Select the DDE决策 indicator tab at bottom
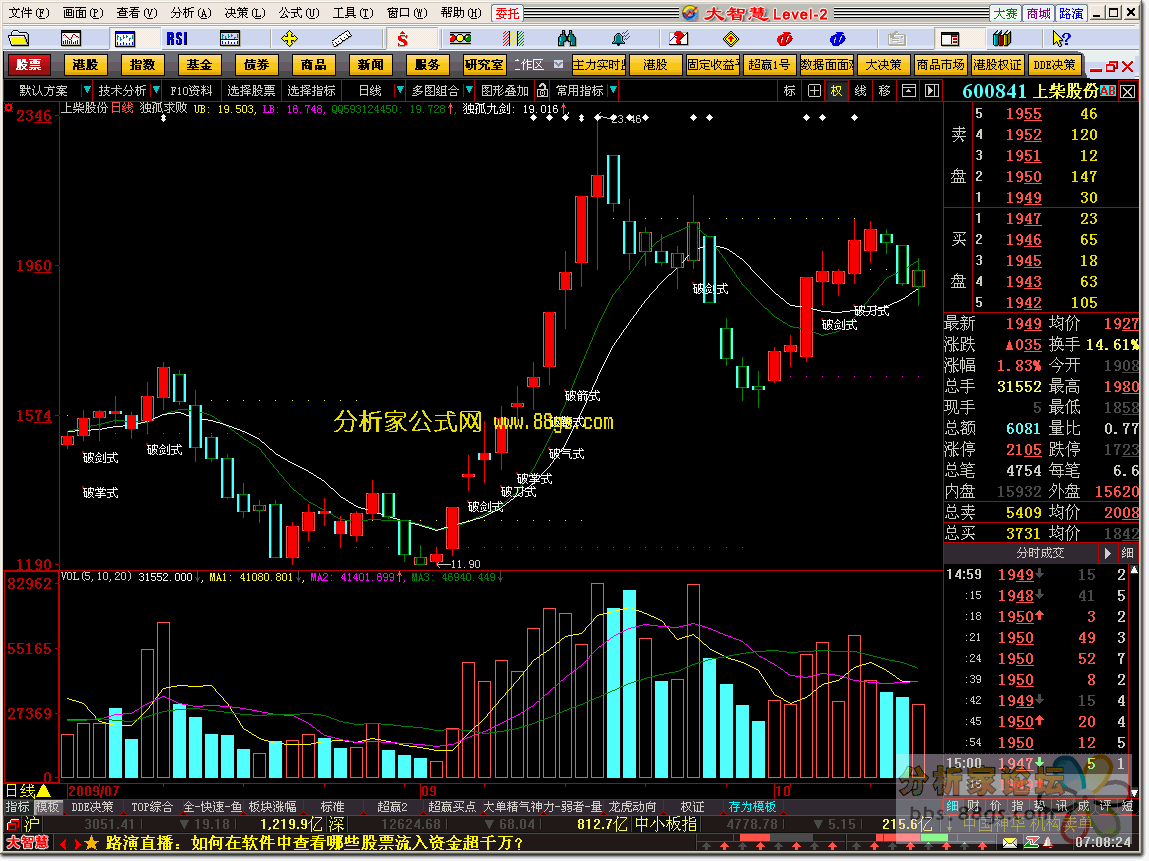Viewport: 1149px width, 861px height. 92,807
